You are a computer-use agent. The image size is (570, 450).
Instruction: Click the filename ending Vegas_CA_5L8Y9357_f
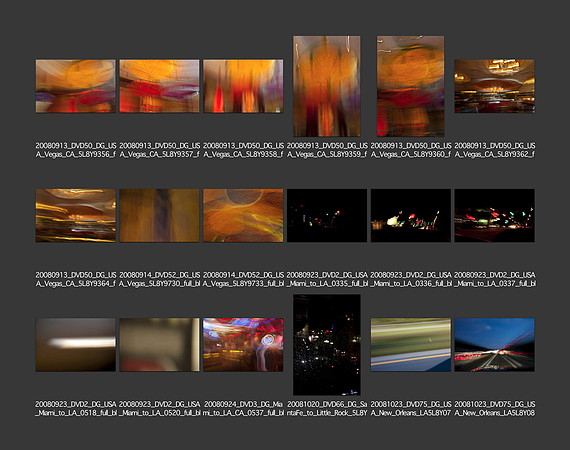tap(160, 150)
